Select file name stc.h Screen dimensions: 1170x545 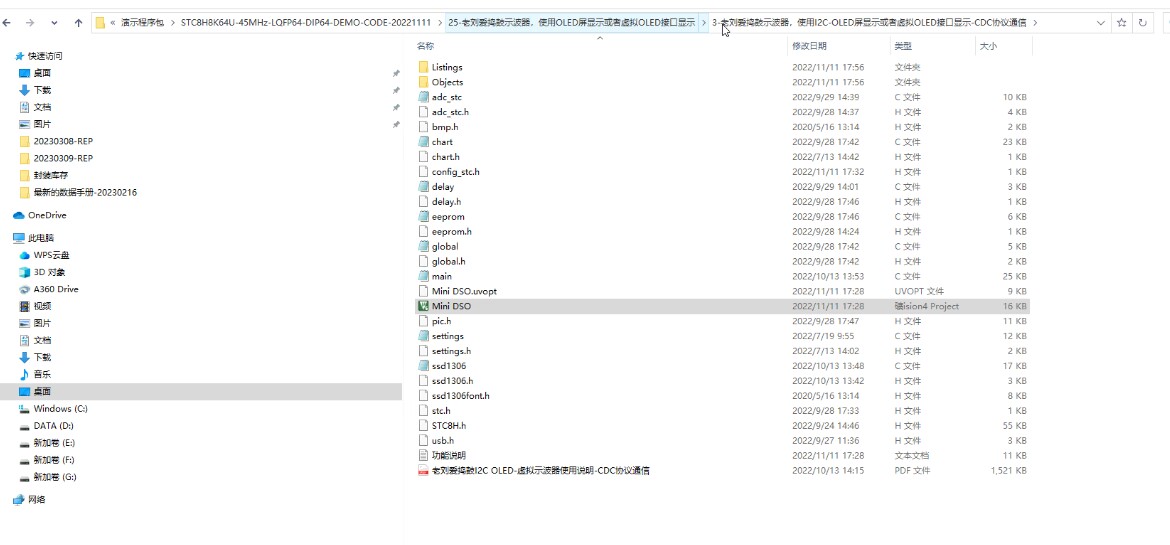point(441,411)
